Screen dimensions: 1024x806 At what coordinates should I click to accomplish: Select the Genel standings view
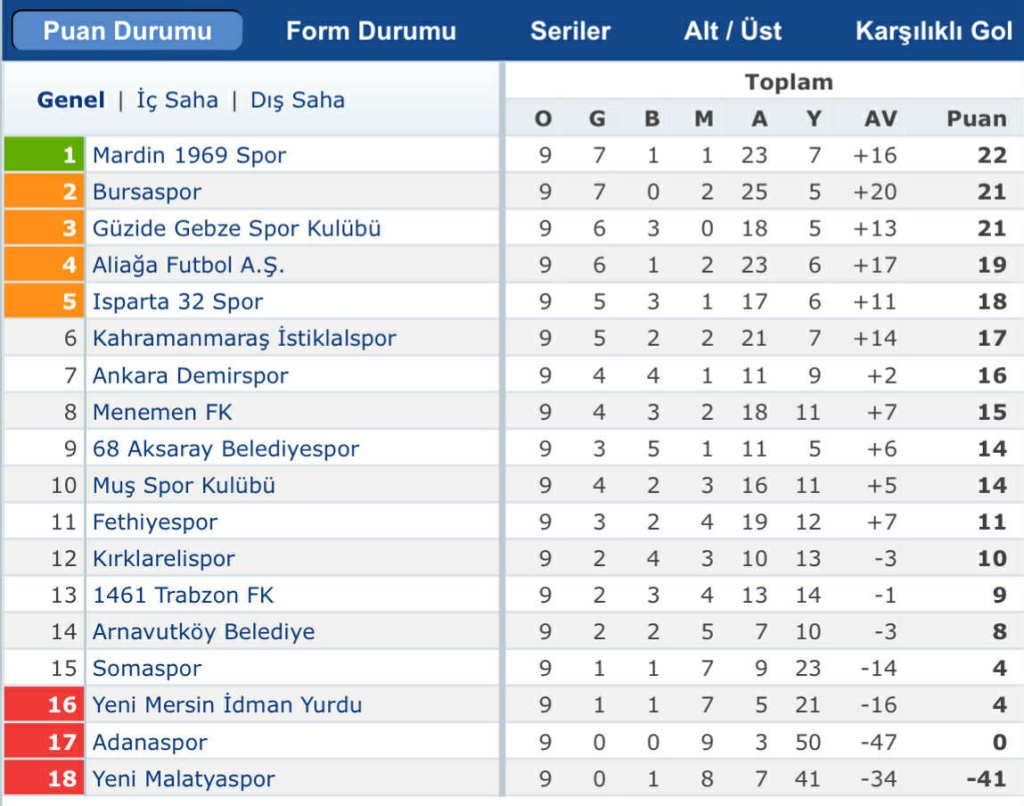pyautogui.click(x=70, y=100)
